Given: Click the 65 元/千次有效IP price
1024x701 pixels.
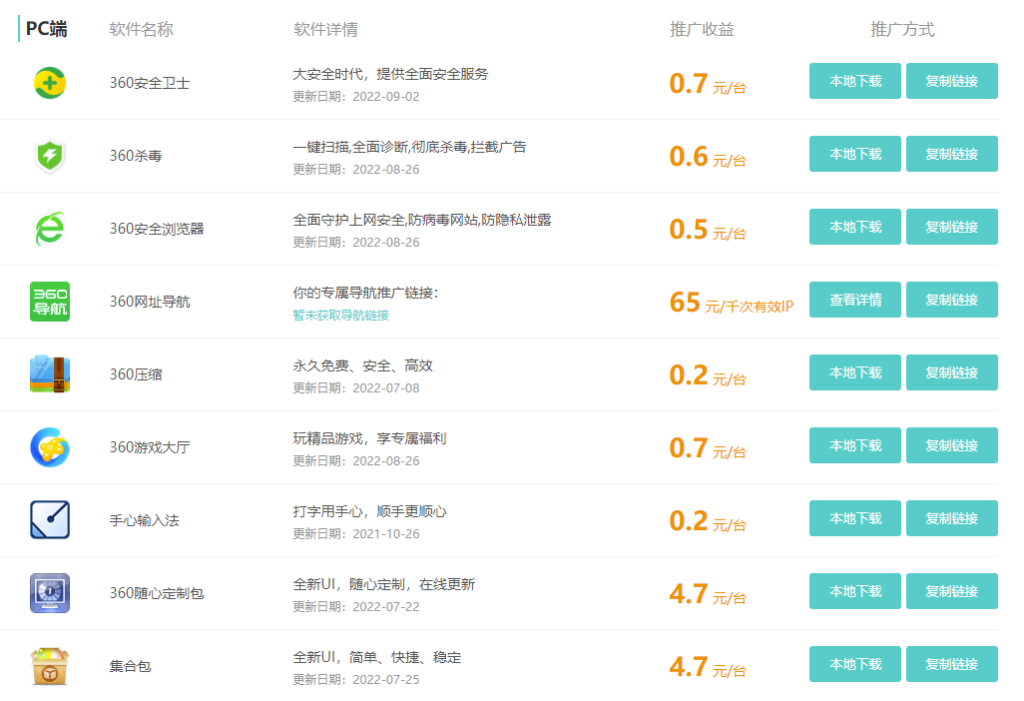Looking at the screenshot, I should pos(731,302).
